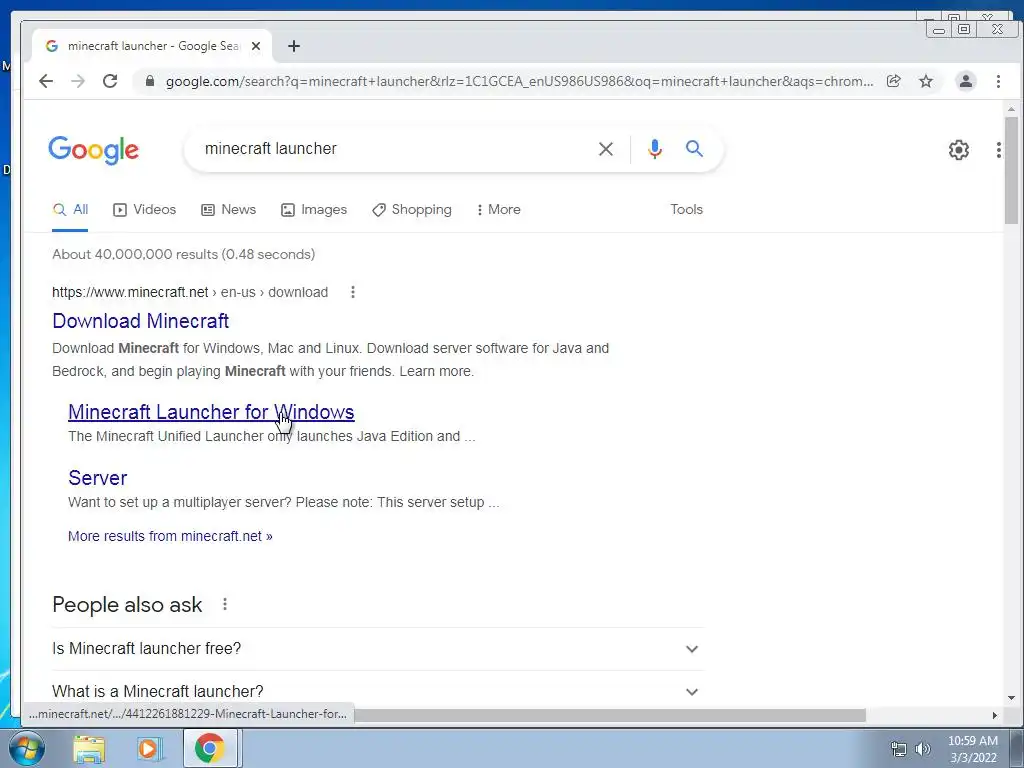
Task: Switch to the Shopping tab
Action: coord(412,210)
